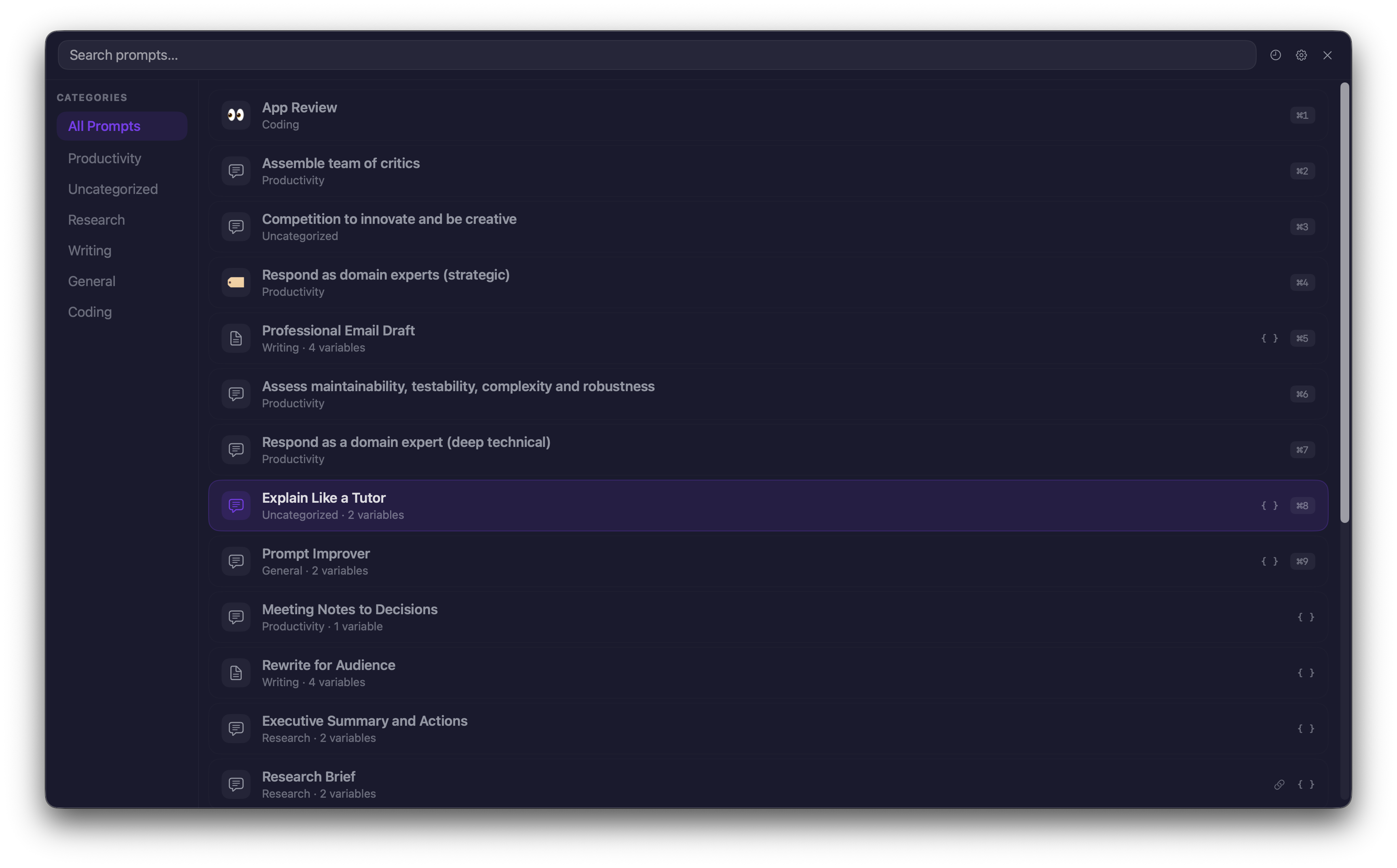Click the link icon on the Research Brief row
Viewport: 1397px width, 868px height.
1279,784
